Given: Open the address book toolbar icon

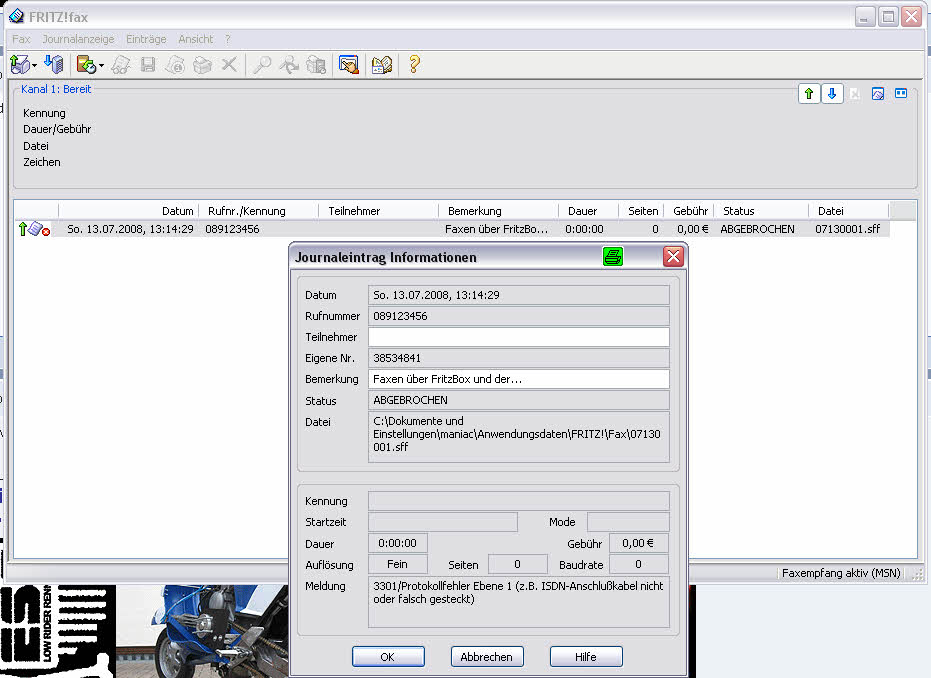Looking at the screenshot, I should point(382,64).
